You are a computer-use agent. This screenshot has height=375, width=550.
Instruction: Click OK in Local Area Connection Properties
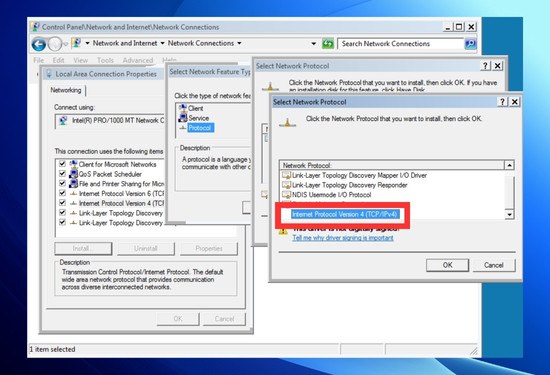click(x=178, y=319)
